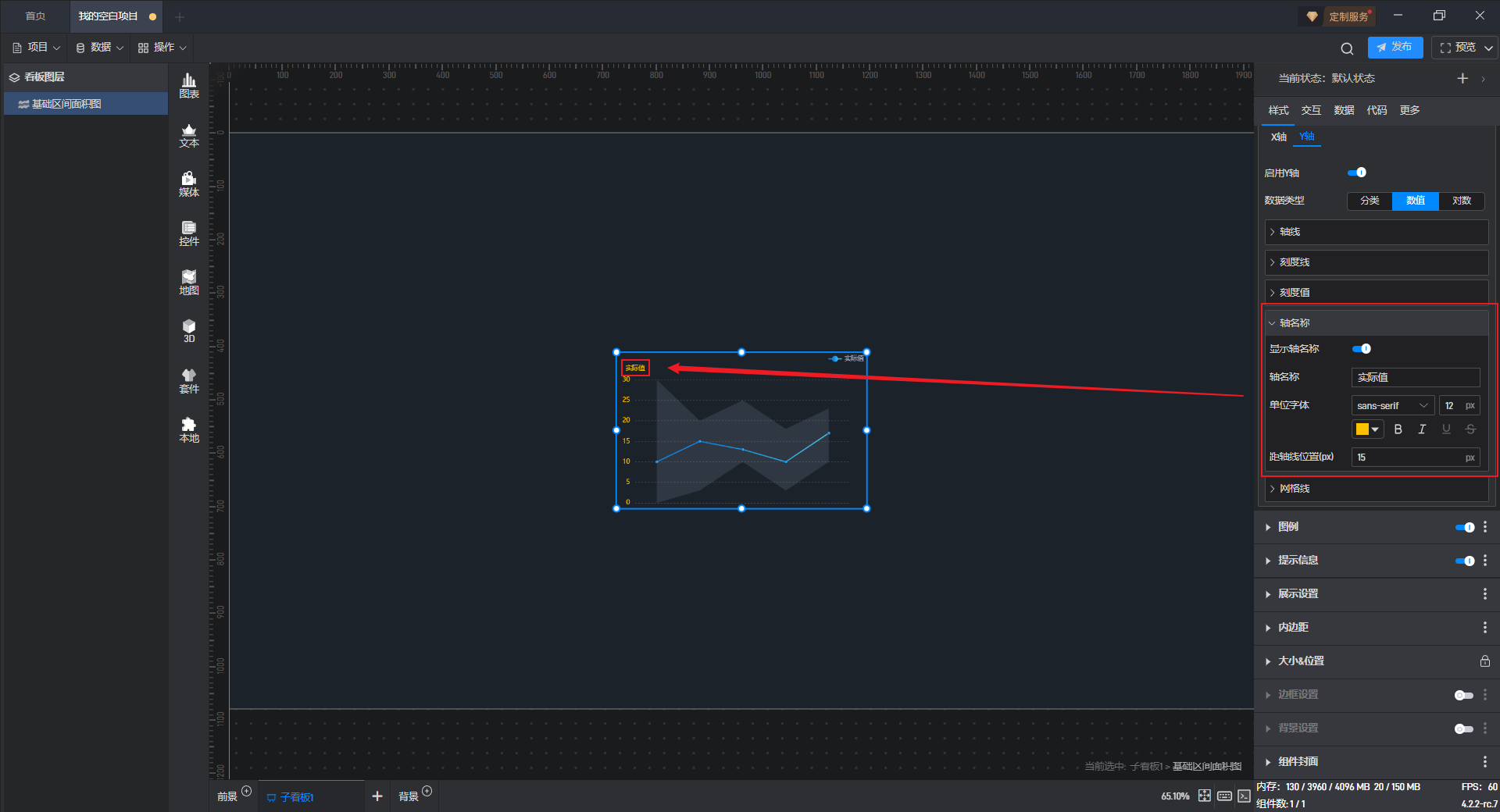This screenshot has width=1500, height=812.
Task: Open the 项目 menu
Action: click(37, 48)
